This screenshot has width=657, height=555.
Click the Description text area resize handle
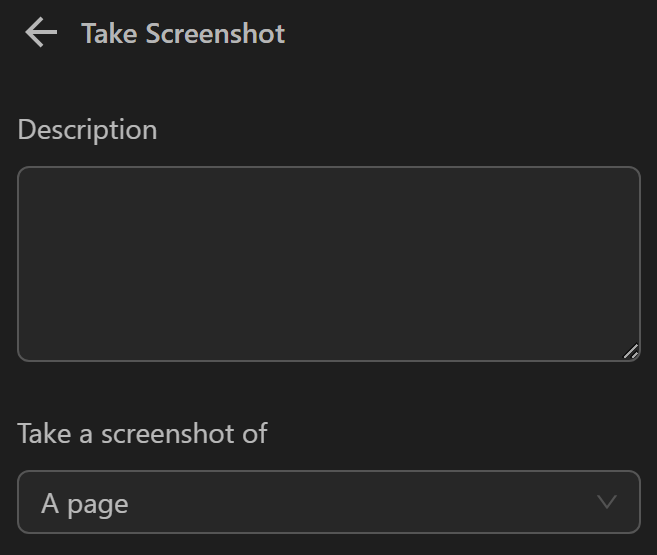pos(630,351)
